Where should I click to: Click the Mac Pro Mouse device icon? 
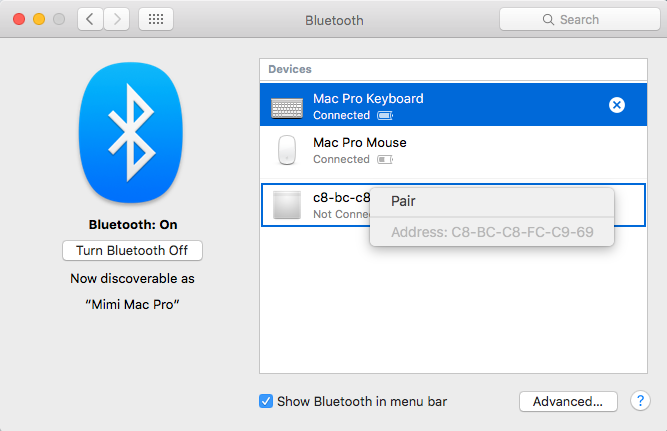[287, 150]
